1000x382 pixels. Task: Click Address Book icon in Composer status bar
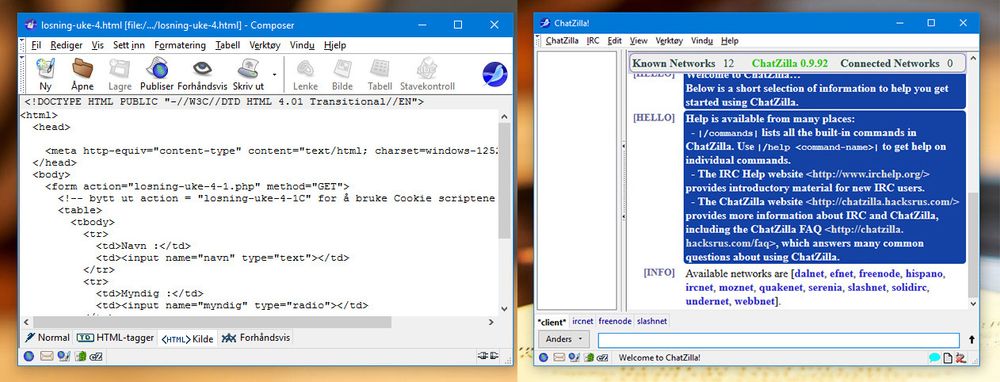pos(80,356)
